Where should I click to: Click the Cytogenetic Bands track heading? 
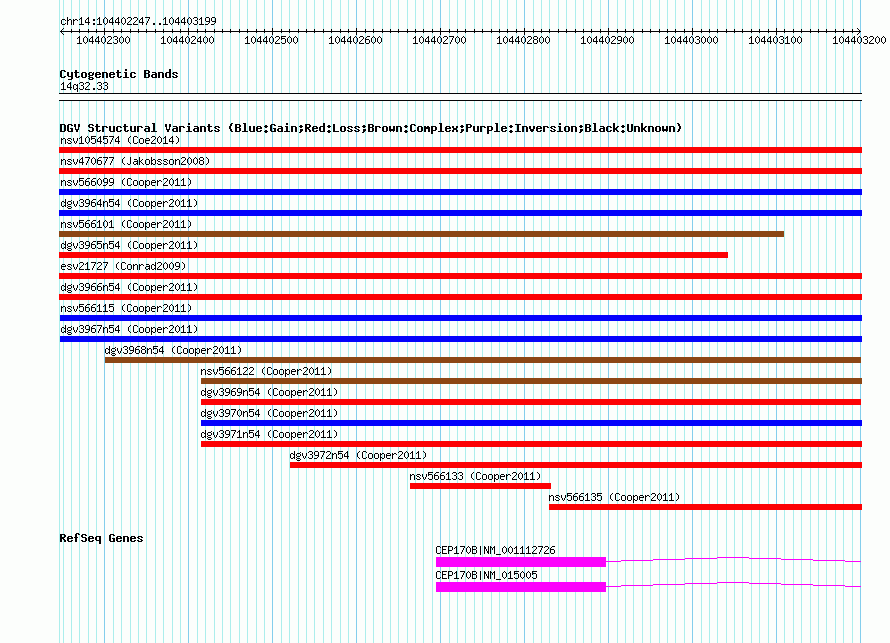[x=119, y=74]
